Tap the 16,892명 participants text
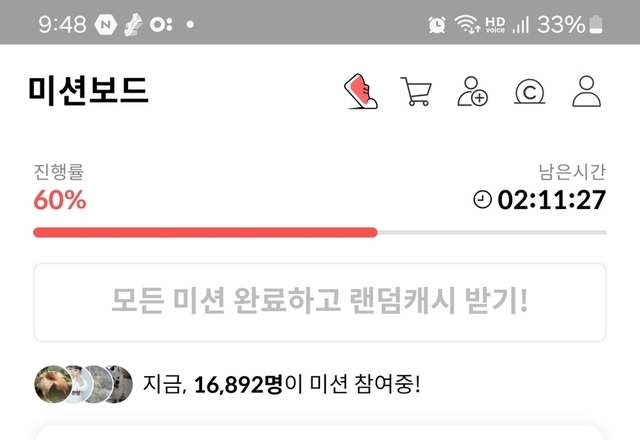The height and width of the screenshot is (440, 640). 238,384
